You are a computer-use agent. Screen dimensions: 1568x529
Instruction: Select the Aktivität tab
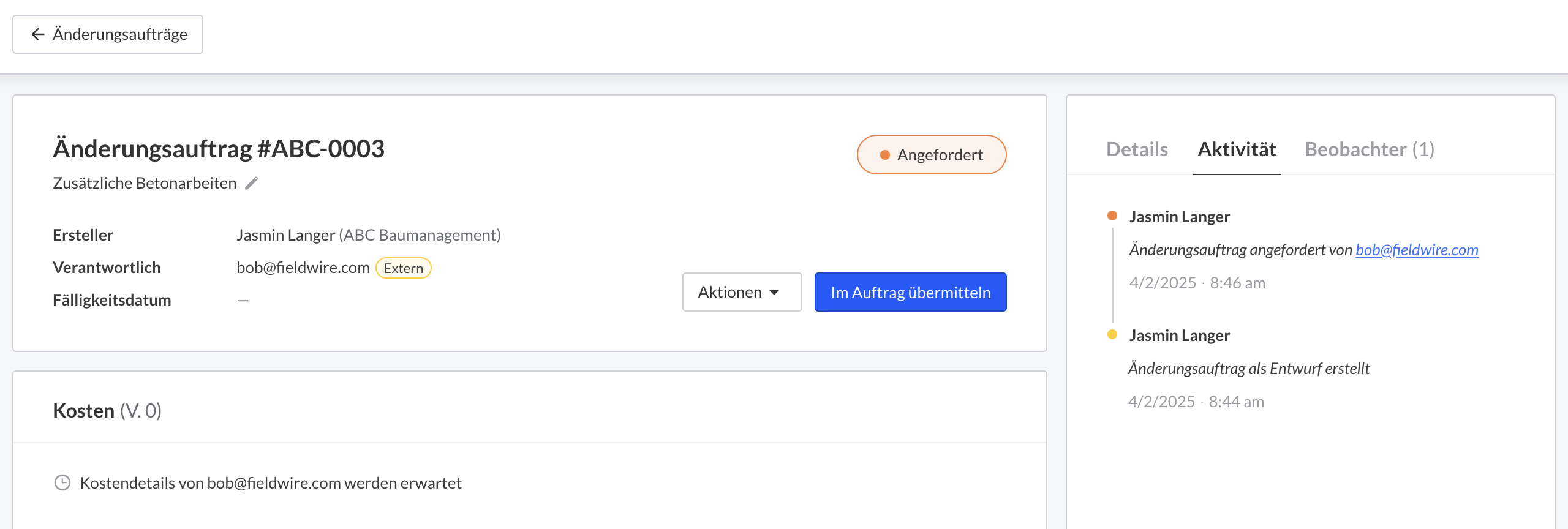coord(1237,149)
